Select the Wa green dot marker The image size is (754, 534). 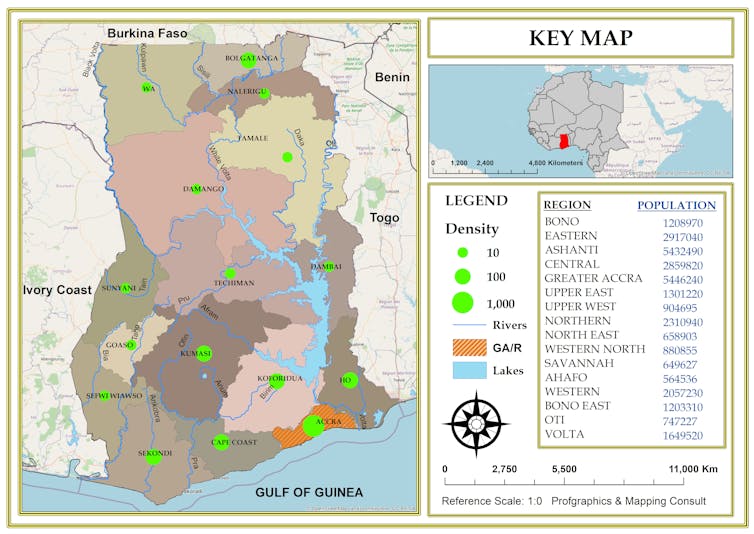147,88
